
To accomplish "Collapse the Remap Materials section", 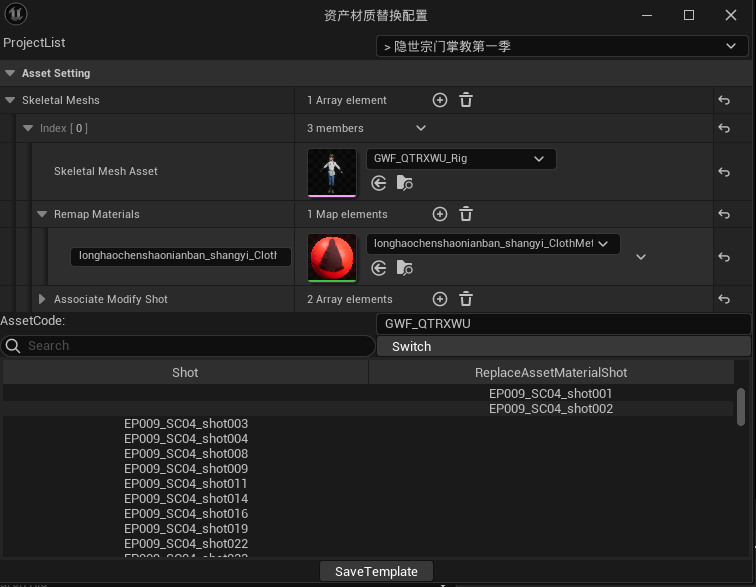I will pyautogui.click(x=42, y=214).
